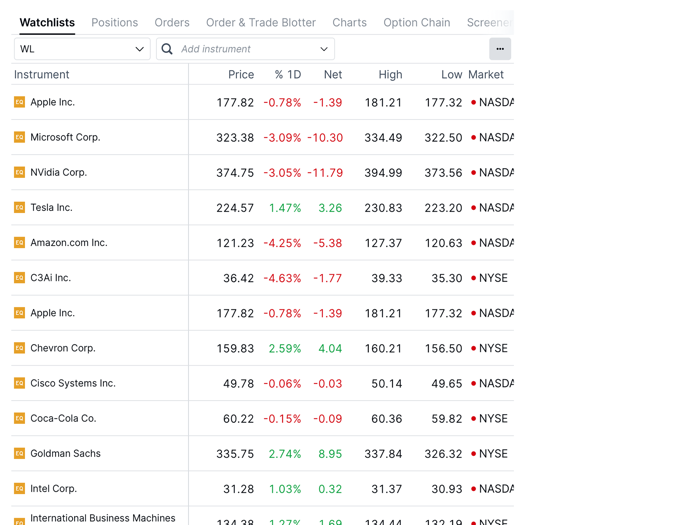Sort by the Instrument column header
Viewport: 700px width, 525px height.
tap(42, 75)
